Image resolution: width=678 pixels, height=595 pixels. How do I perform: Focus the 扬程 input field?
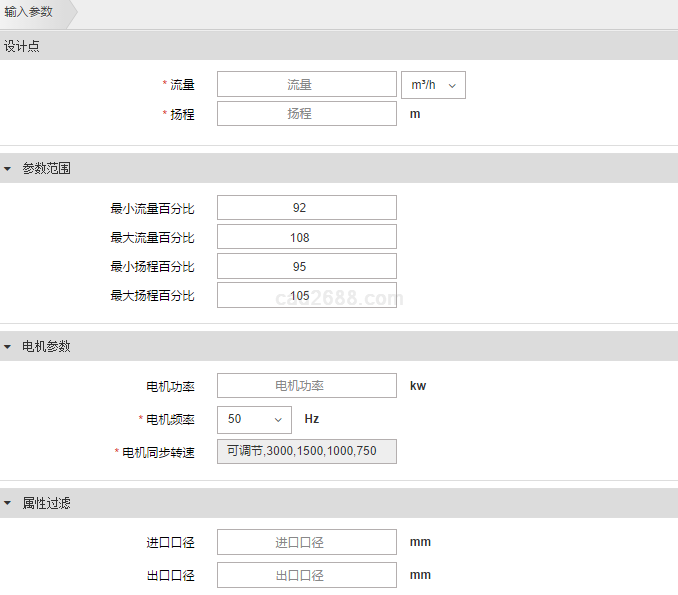306,114
